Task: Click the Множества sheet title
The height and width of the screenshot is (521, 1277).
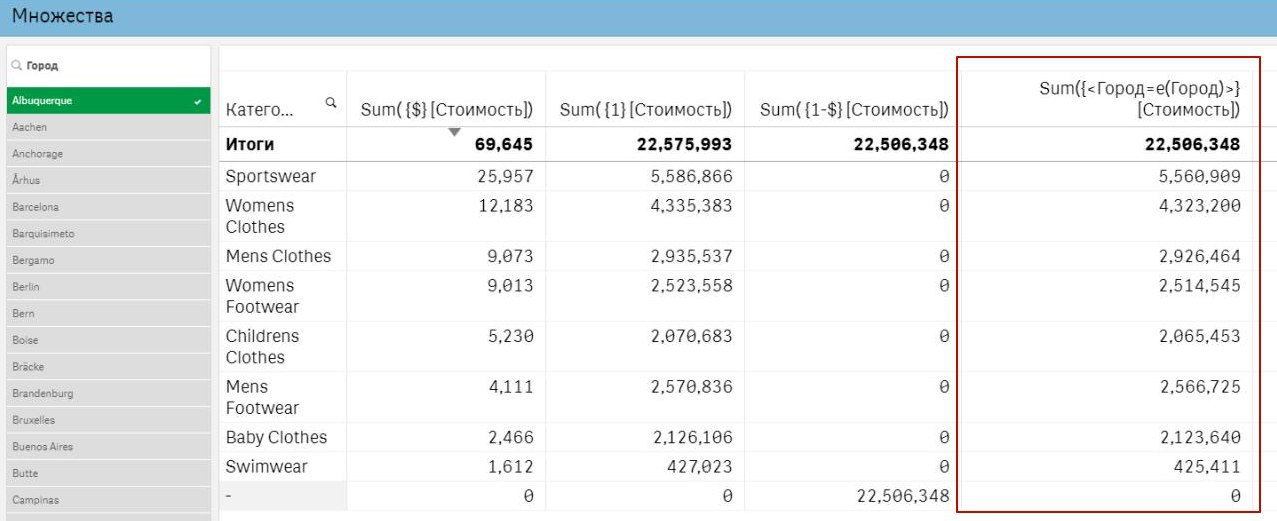Action: [x=62, y=16]
